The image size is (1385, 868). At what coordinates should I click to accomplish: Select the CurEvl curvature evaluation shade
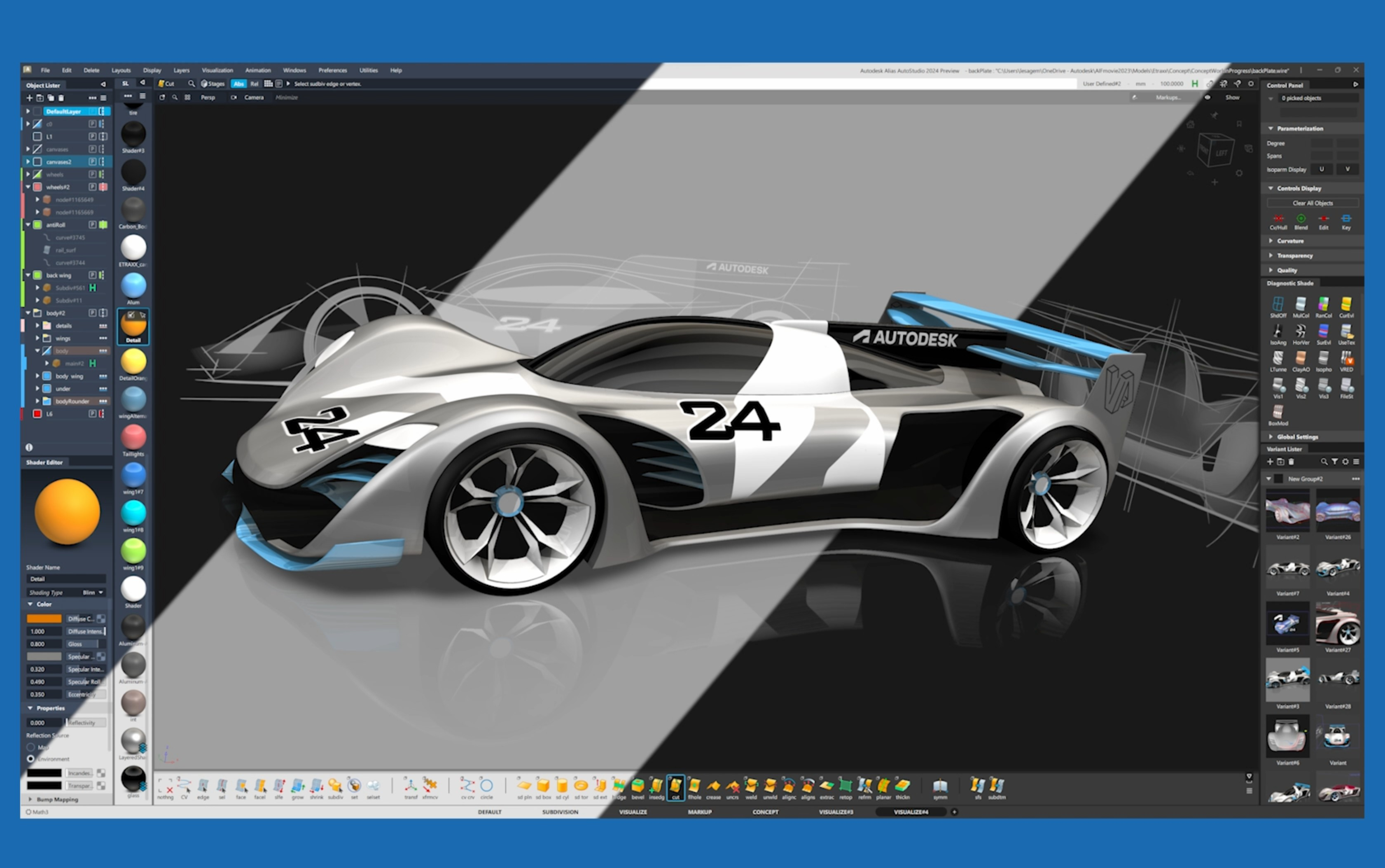click(1346, 307)
